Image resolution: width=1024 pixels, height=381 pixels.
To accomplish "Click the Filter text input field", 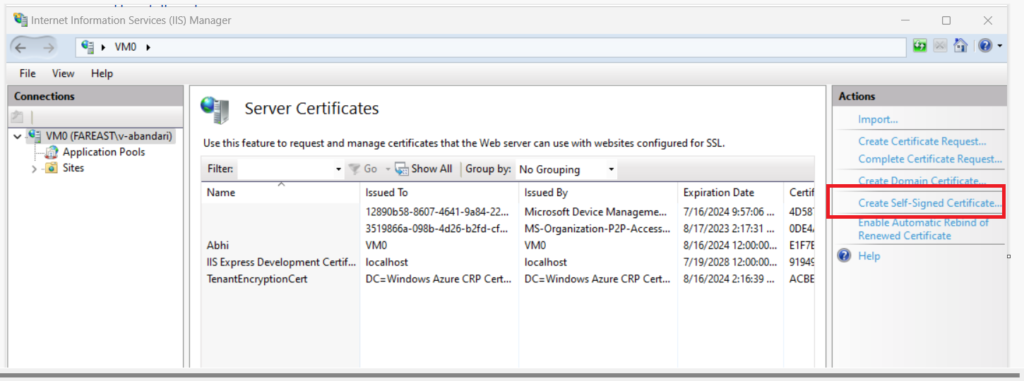I will pos(286,169).
